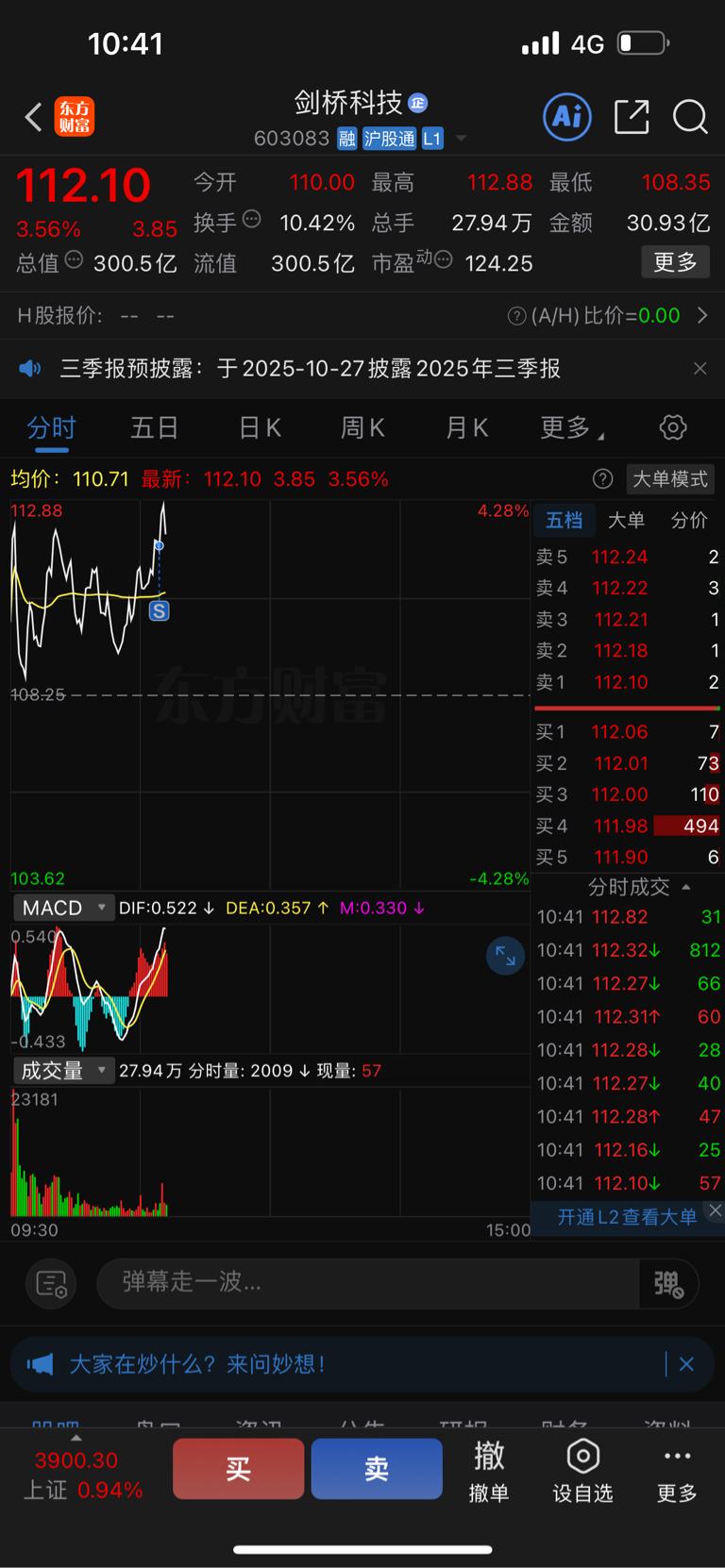Tap the 卖1 112.10 order row

click(x=628, y=682)
